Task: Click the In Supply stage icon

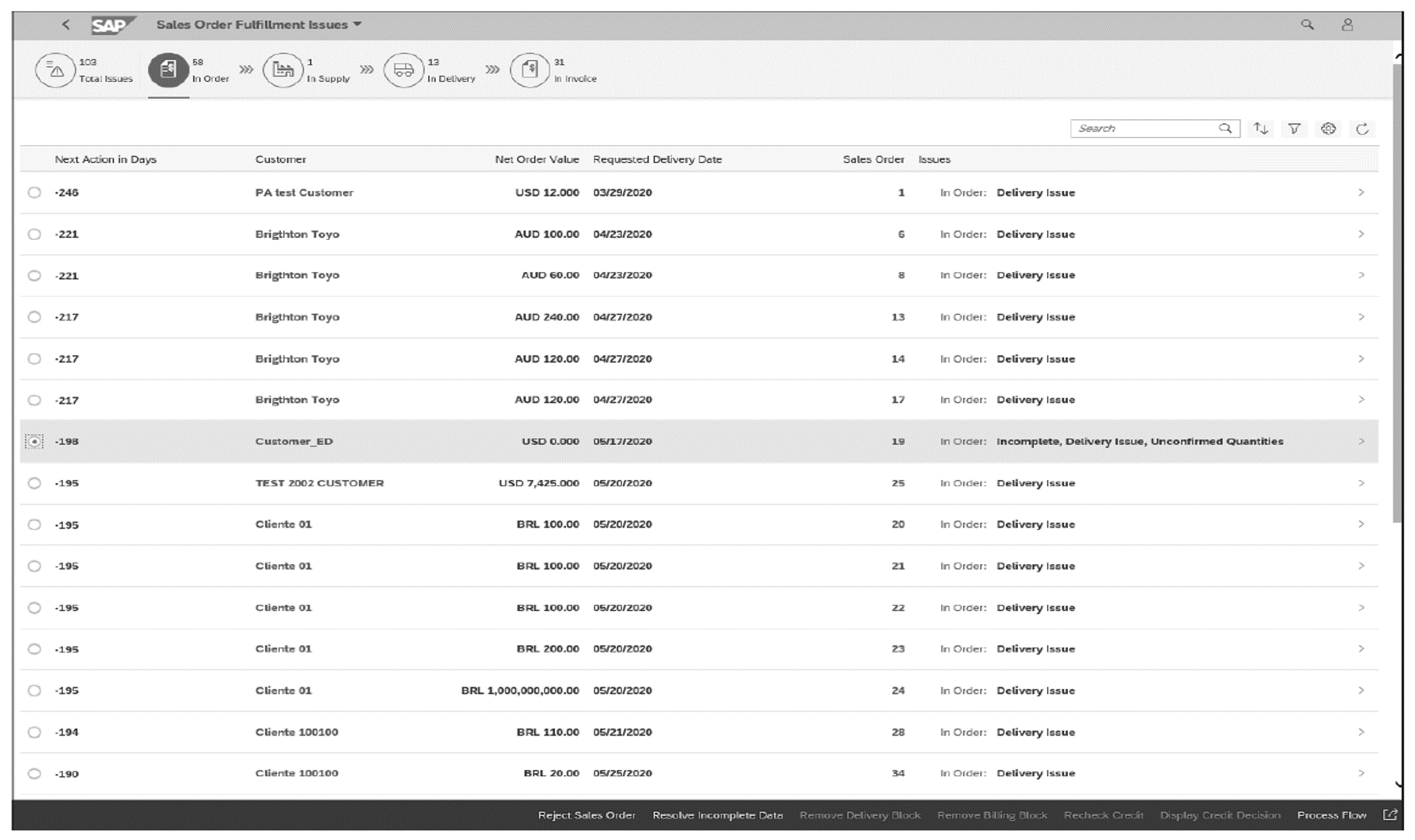Action: [x=282, y=69]
